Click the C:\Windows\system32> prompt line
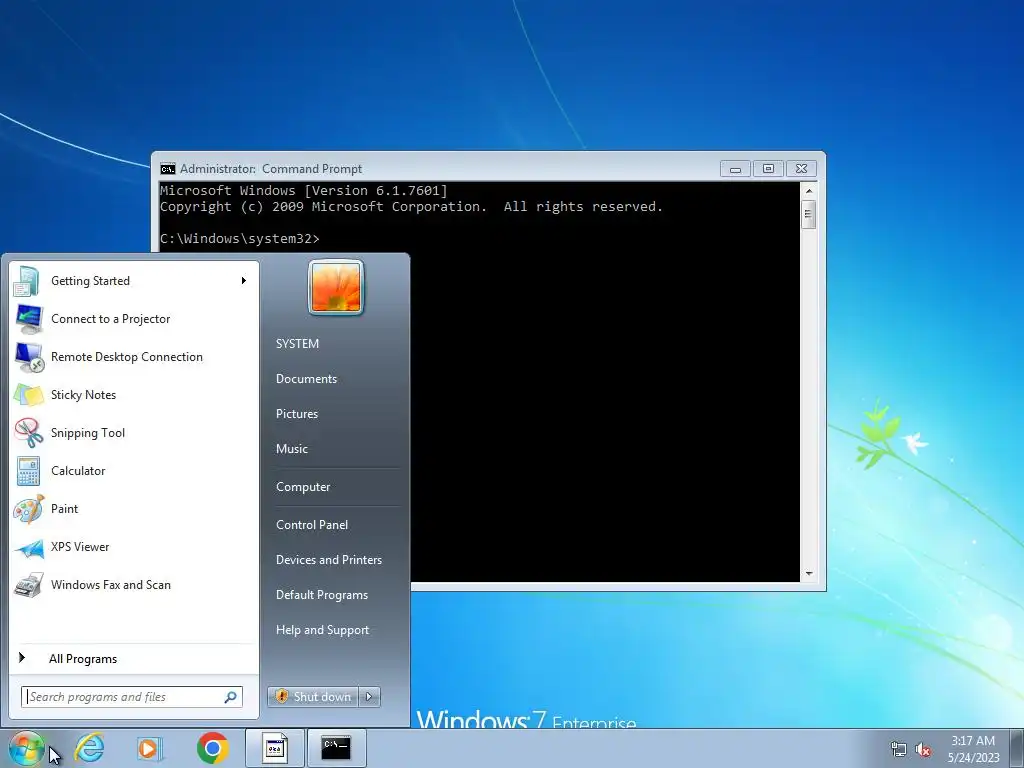1024x768 pixels. [x=240, y=239]
